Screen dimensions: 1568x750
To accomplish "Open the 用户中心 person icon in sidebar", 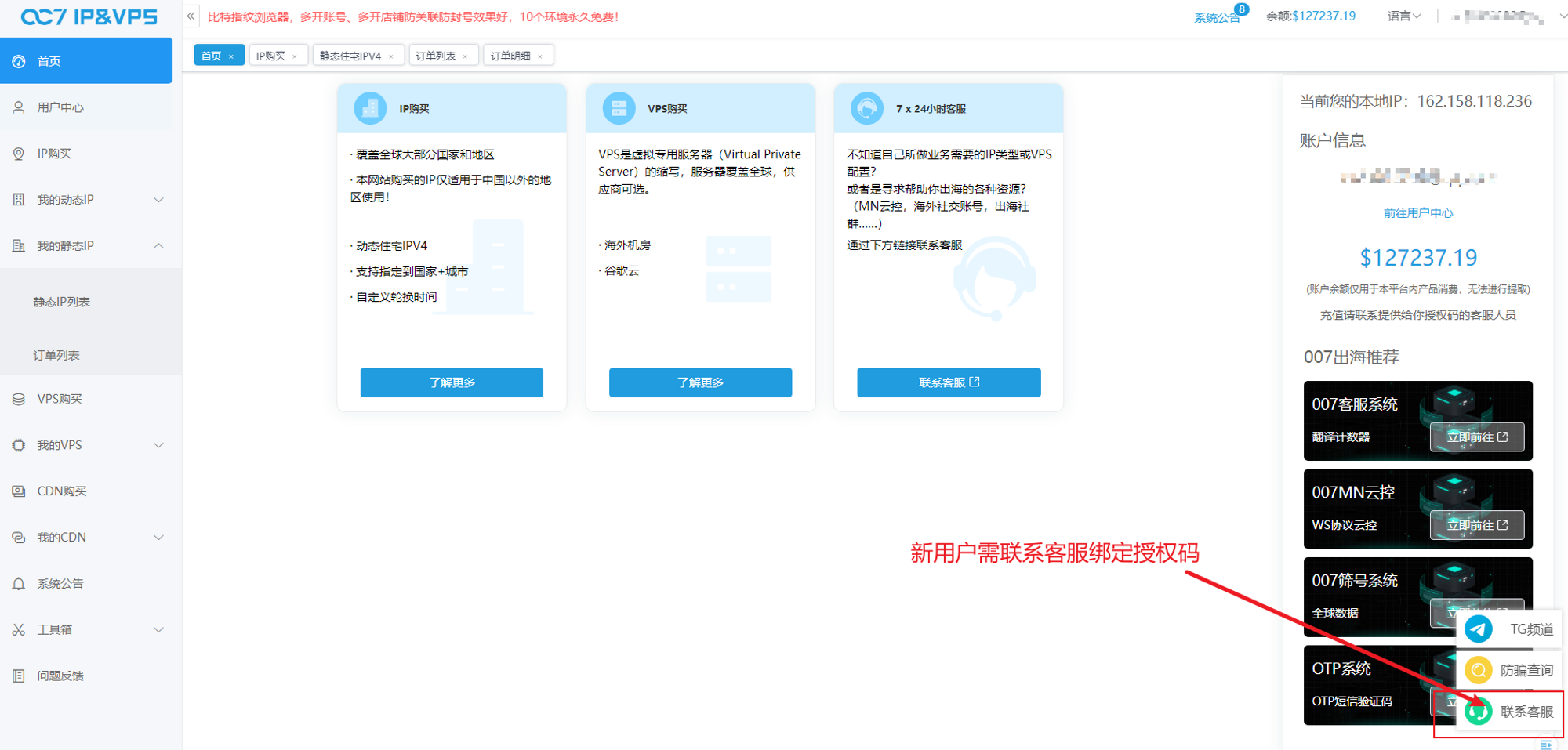I will click(17, 107).
